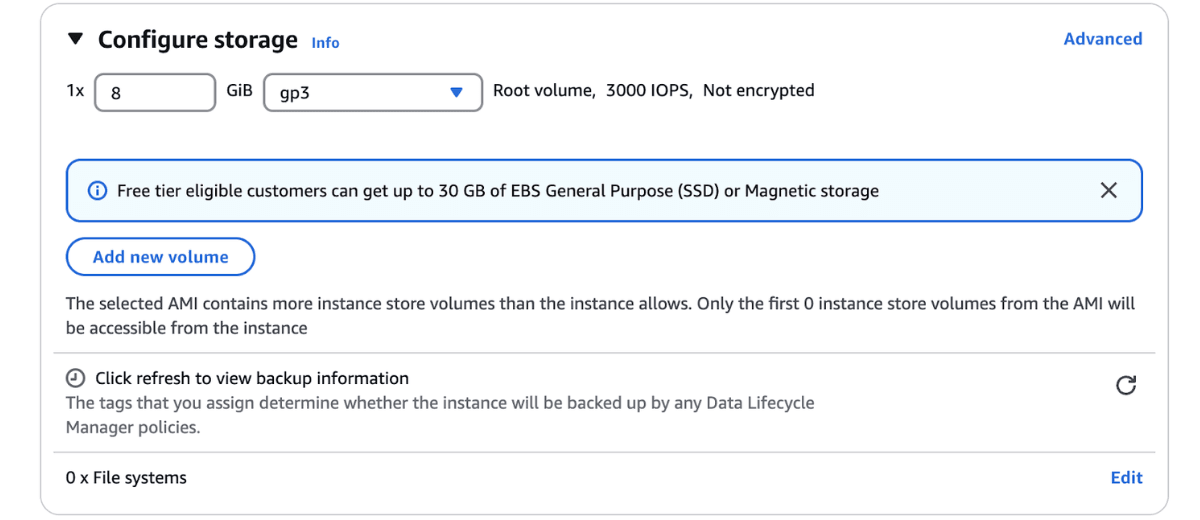Click the Configure storage heading text

coord(198,40)
